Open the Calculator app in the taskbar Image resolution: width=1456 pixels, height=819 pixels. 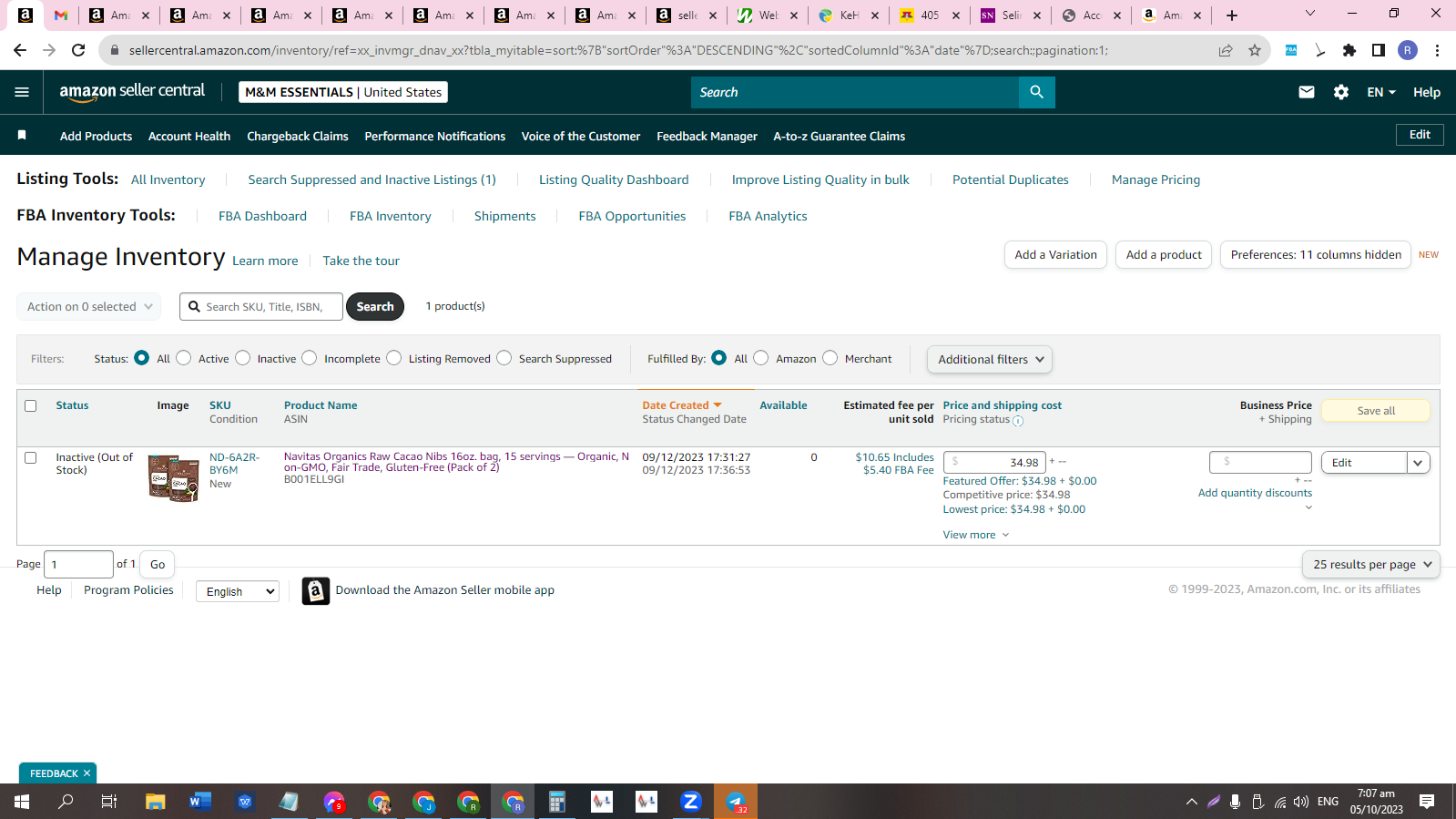click(557, 802)
